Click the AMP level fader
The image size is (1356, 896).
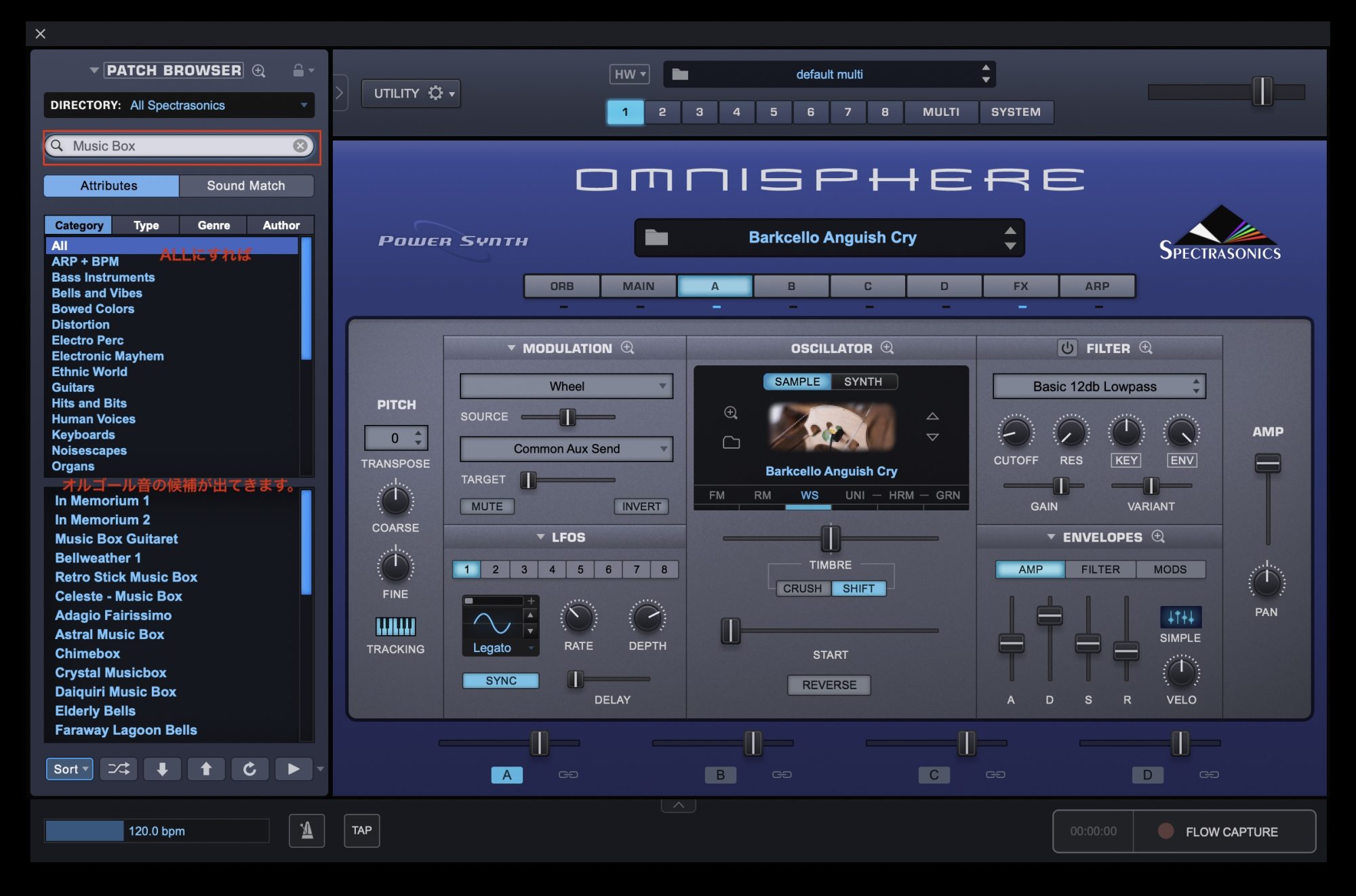(1267, 464)
